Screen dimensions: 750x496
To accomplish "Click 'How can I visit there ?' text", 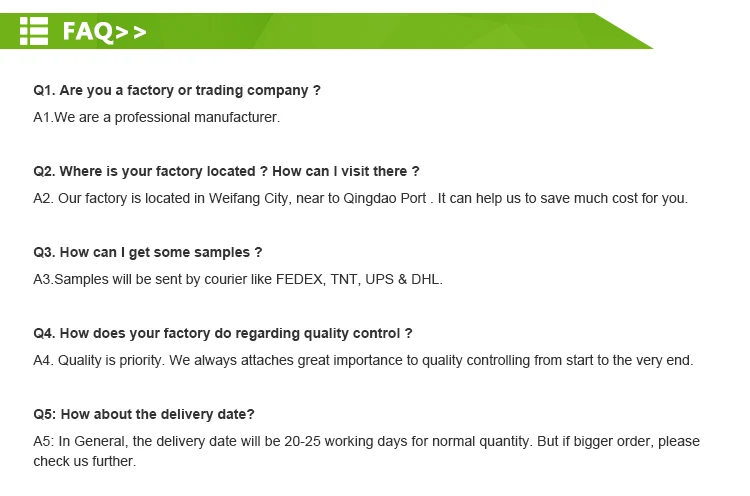I will point(346,171).
